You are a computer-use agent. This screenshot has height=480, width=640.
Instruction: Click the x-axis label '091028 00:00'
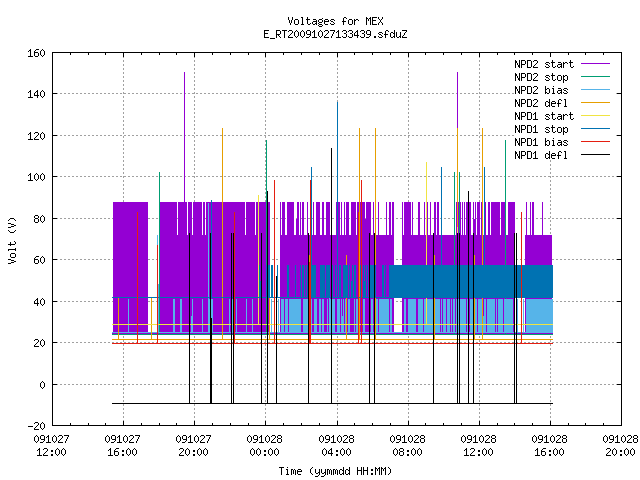pos(264,446)
